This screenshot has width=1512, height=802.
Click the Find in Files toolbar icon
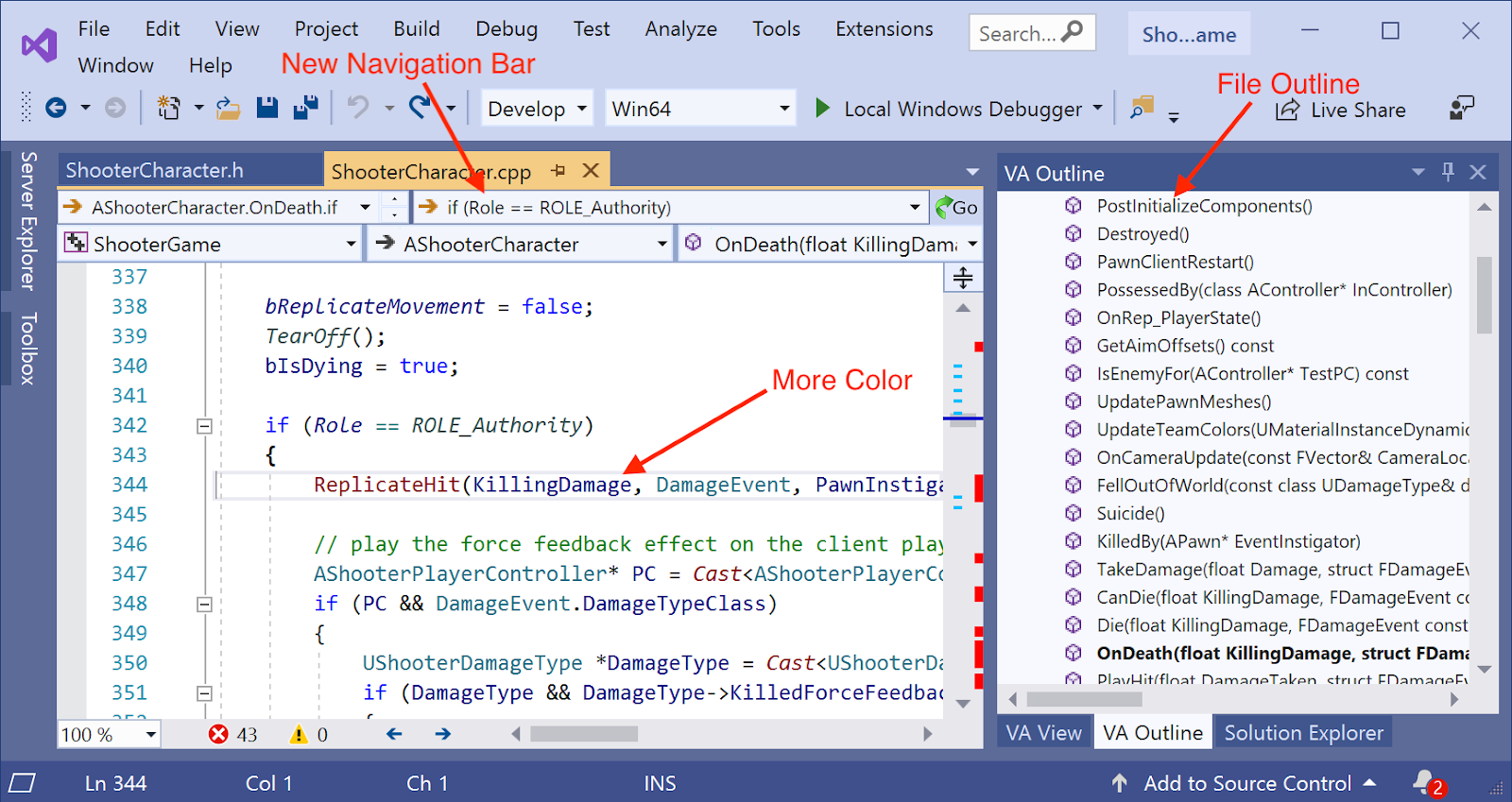[x=1142, y=108]
